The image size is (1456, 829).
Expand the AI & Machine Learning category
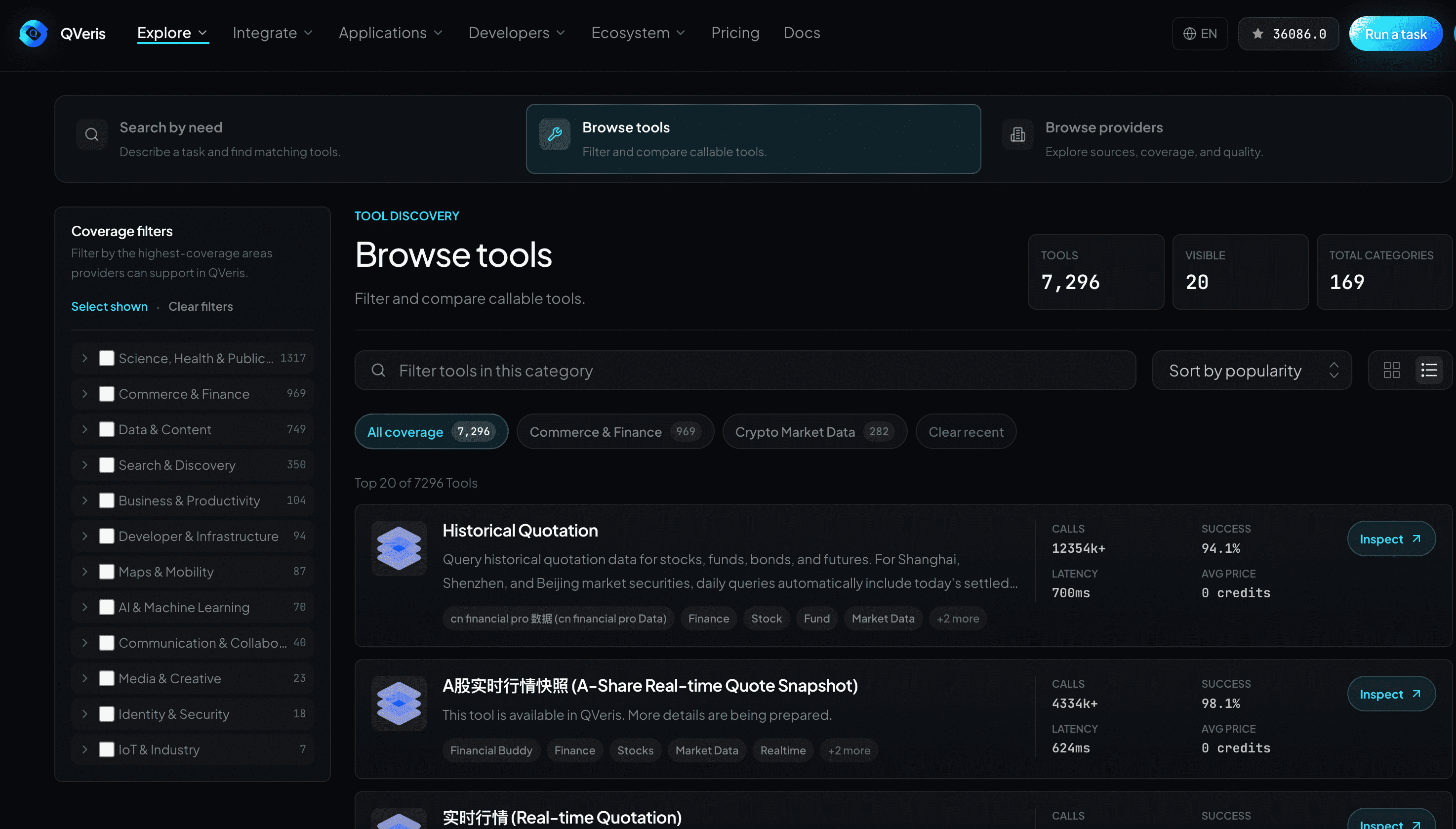click(85, 608)
